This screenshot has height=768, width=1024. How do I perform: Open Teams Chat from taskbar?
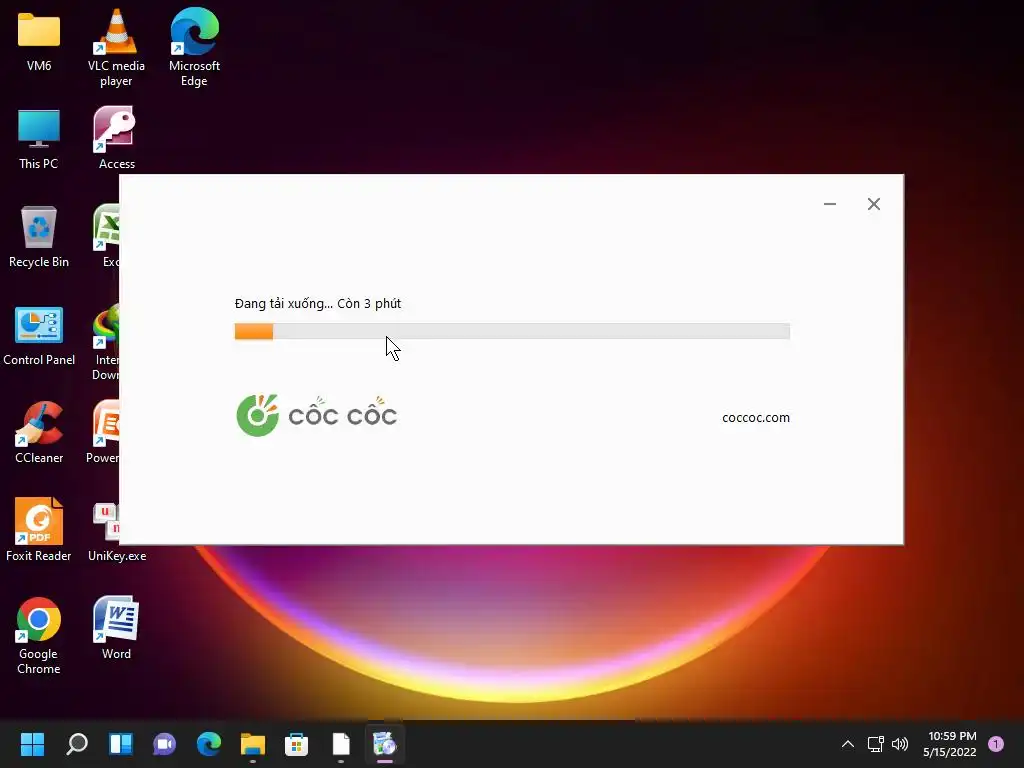[x=165, y=744]
